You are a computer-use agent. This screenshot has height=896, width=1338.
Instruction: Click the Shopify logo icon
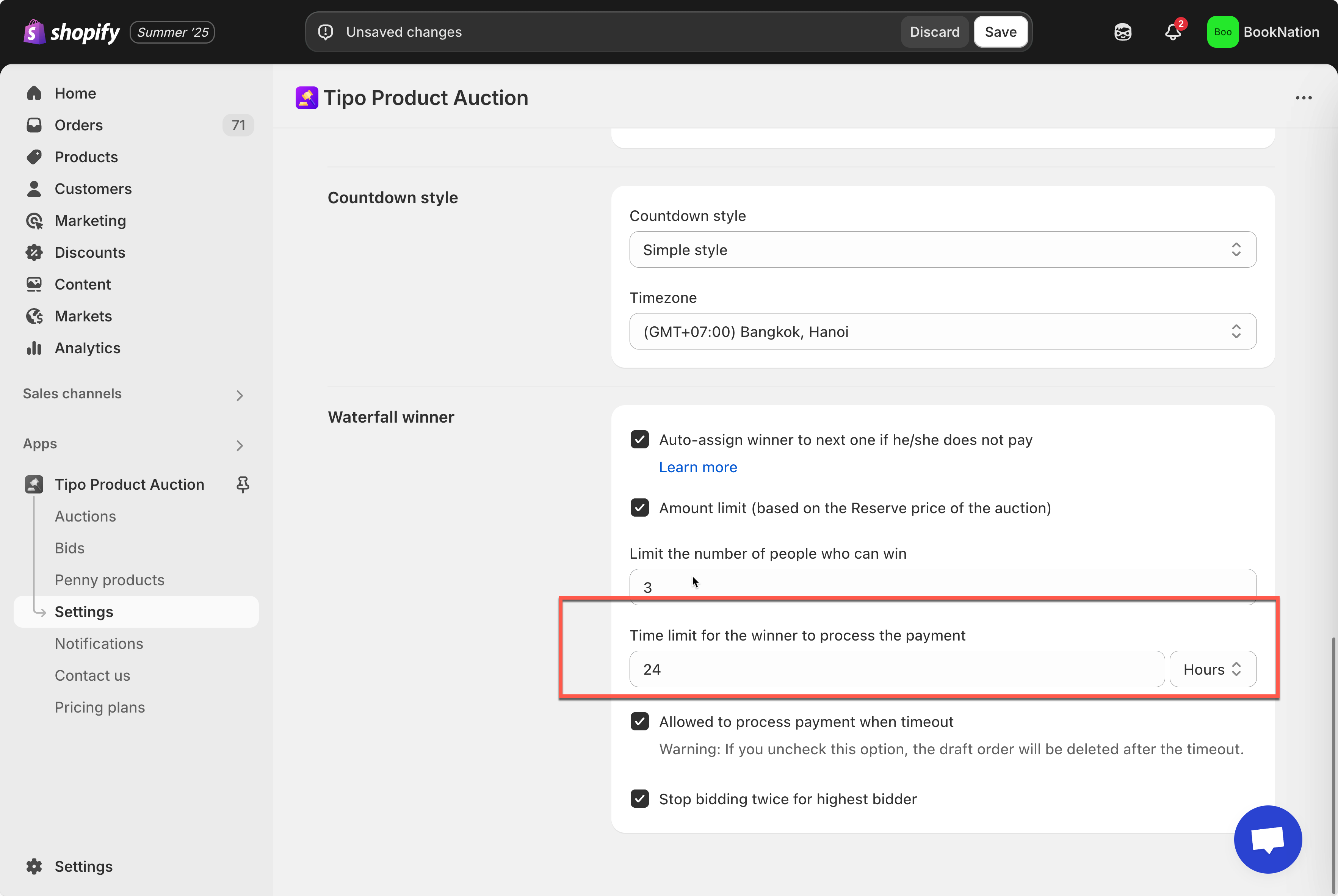34,32
